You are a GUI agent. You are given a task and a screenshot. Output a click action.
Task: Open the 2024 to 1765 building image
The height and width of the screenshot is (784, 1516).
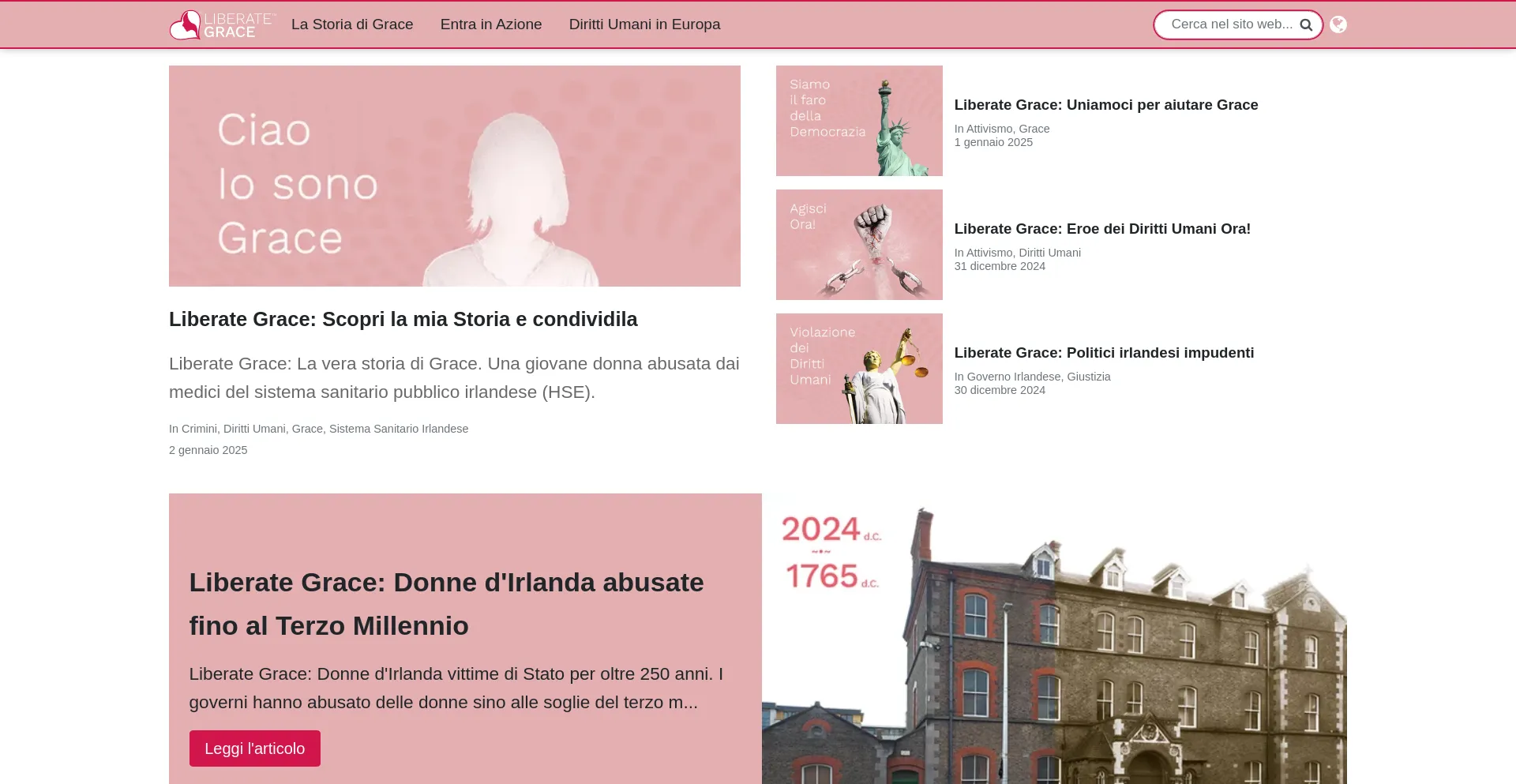point(1054,639)
